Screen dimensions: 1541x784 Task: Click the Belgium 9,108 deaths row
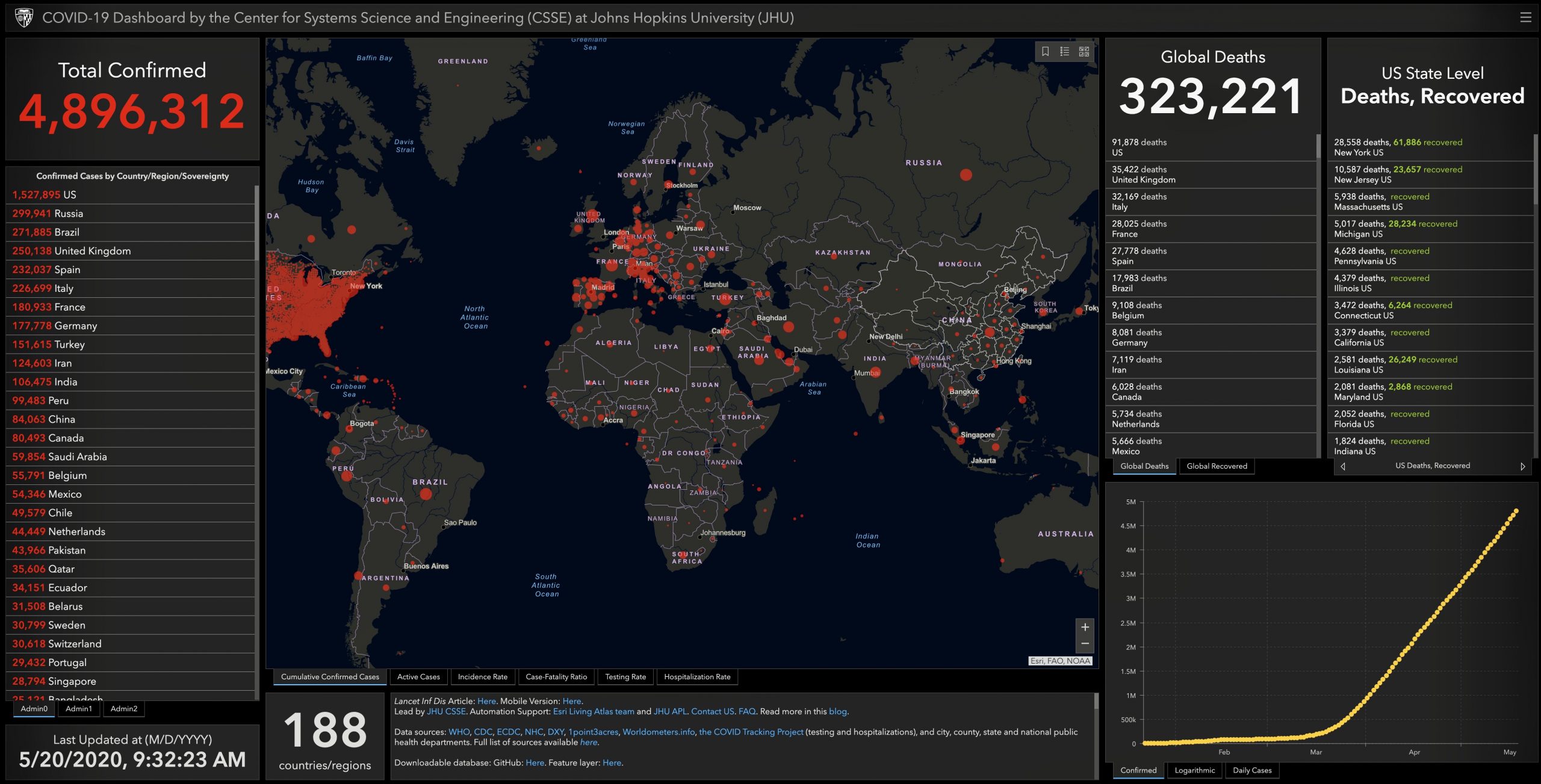coord(1211,310)
